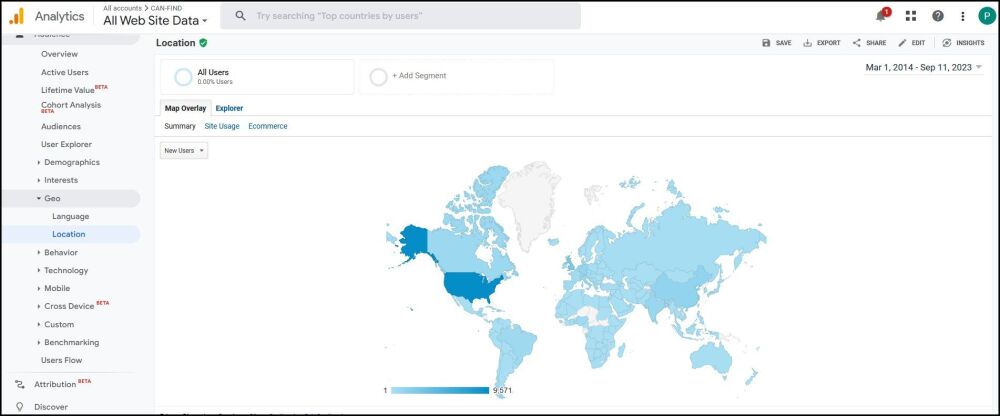Save the report via SAVE button
The image size is (1000, 416).
777,43
